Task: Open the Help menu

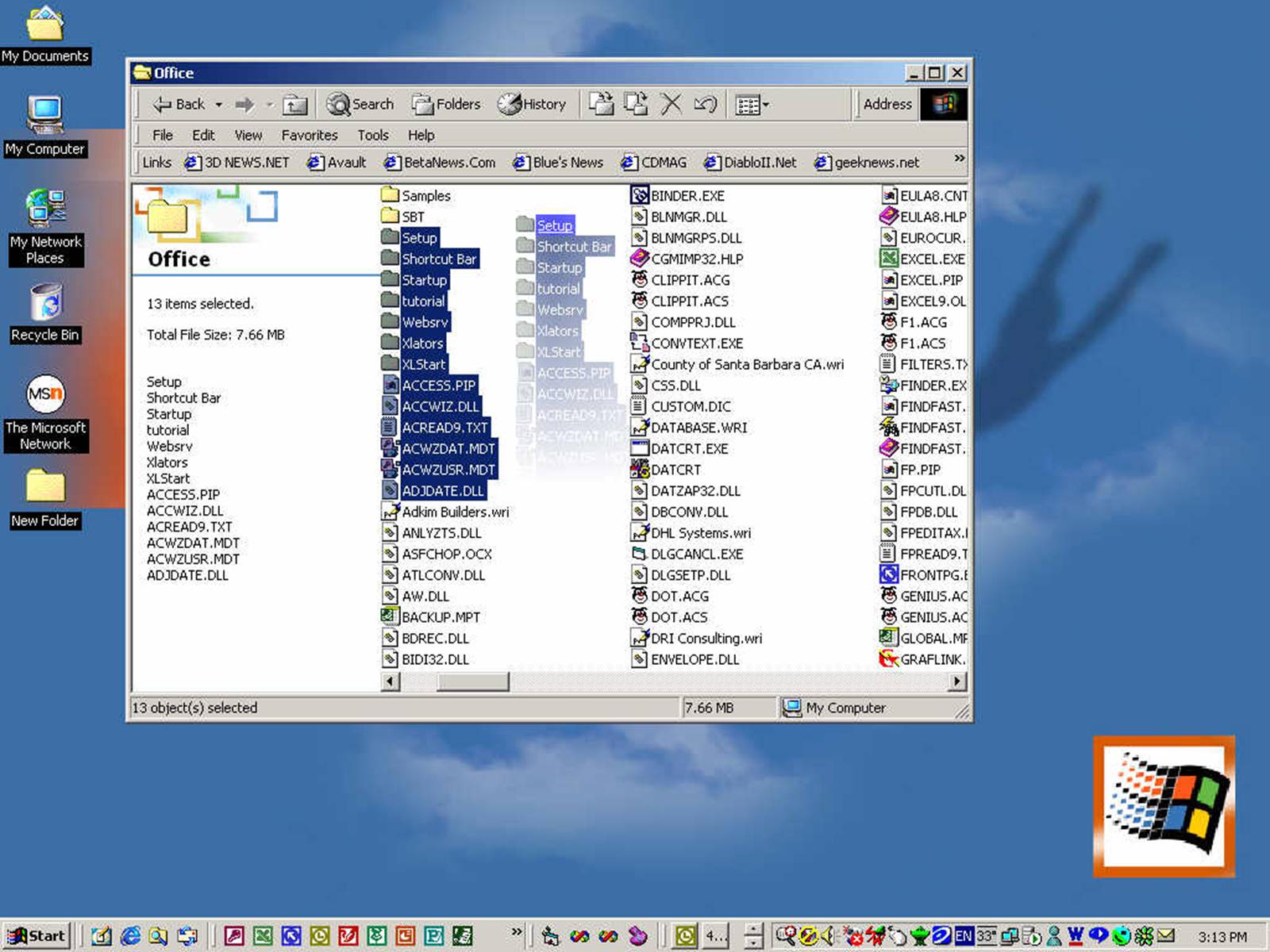Action: (x=421, y=135)
